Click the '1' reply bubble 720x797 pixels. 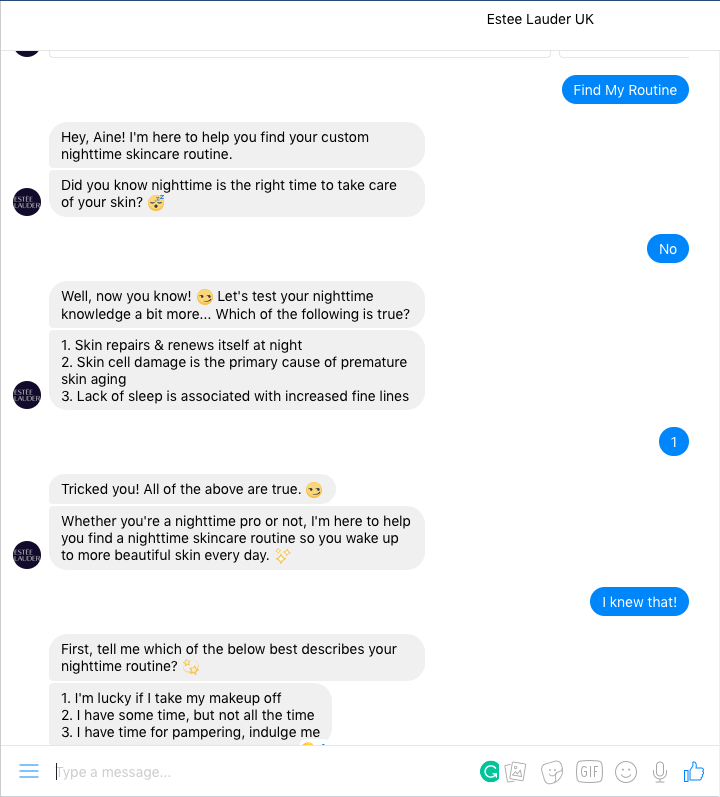674,441
